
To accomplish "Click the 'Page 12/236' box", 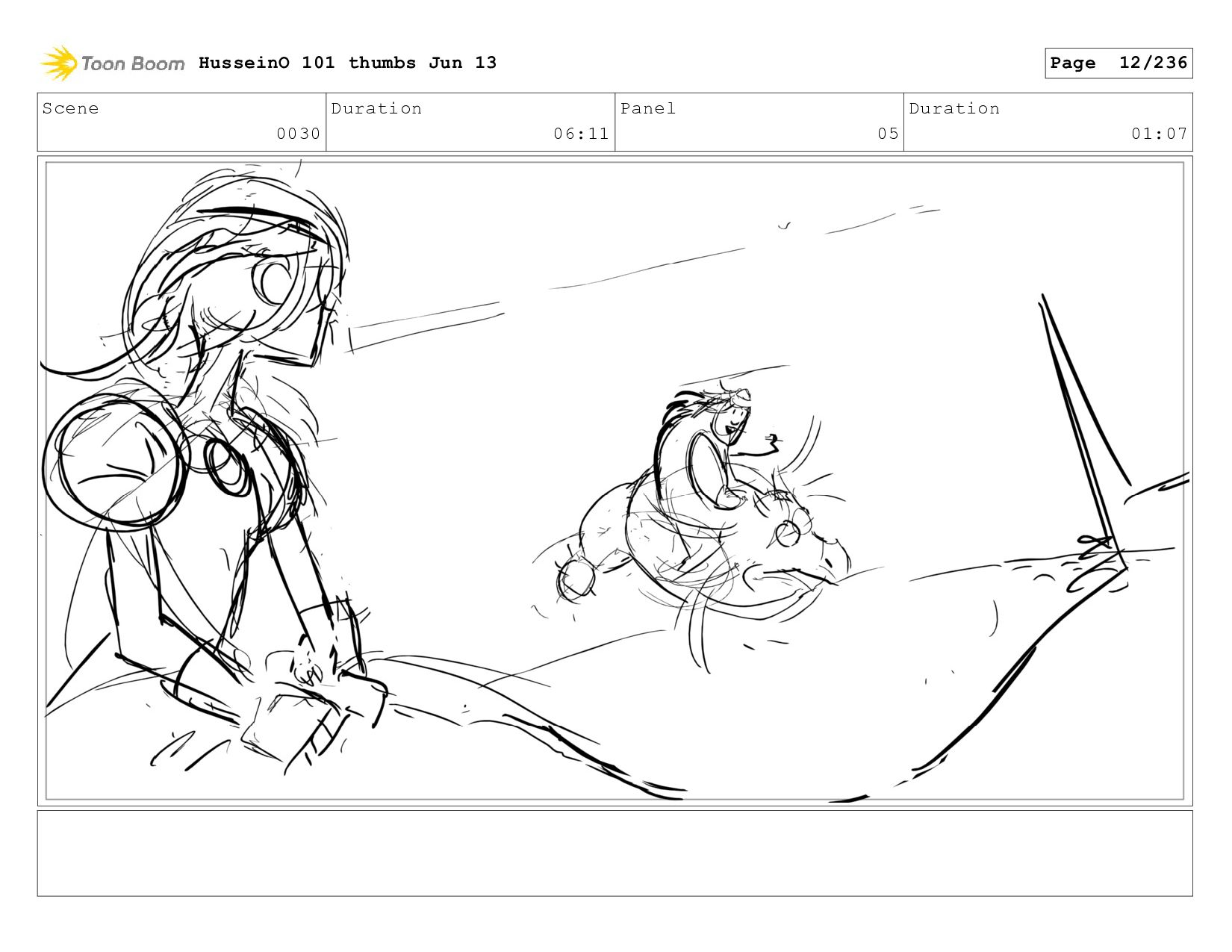I will pyautogui.click(x=1119, y=63).
